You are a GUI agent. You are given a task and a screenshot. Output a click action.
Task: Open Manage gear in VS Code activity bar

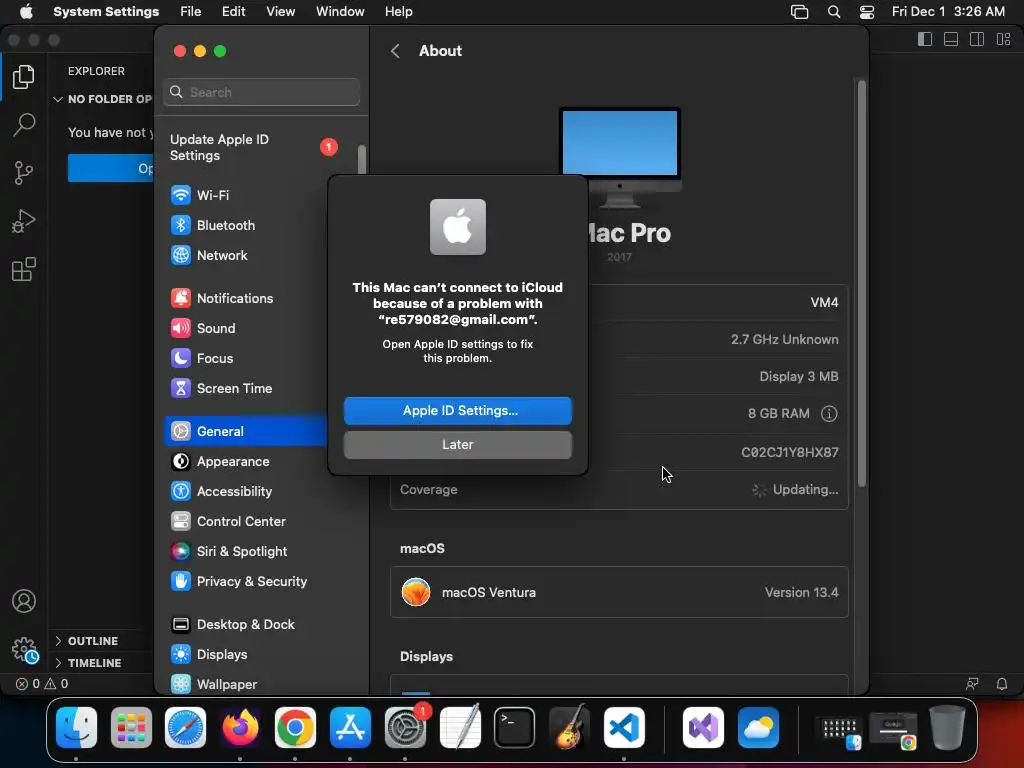[25, 650]
